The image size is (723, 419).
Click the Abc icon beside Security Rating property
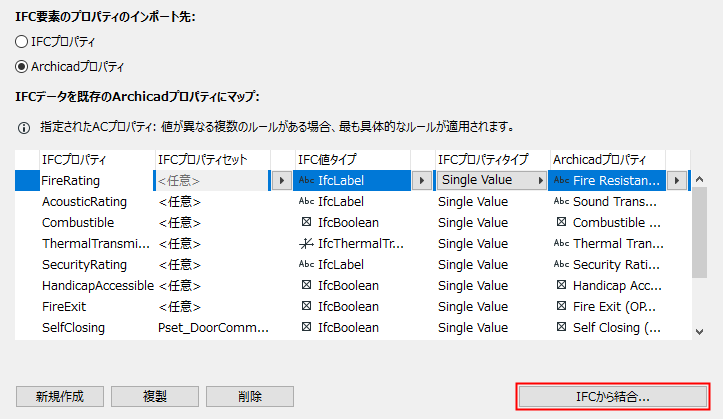561,264
